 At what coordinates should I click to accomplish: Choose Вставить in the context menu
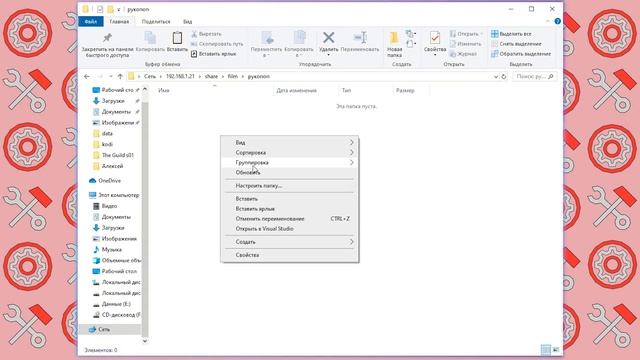tap(290, 199)
